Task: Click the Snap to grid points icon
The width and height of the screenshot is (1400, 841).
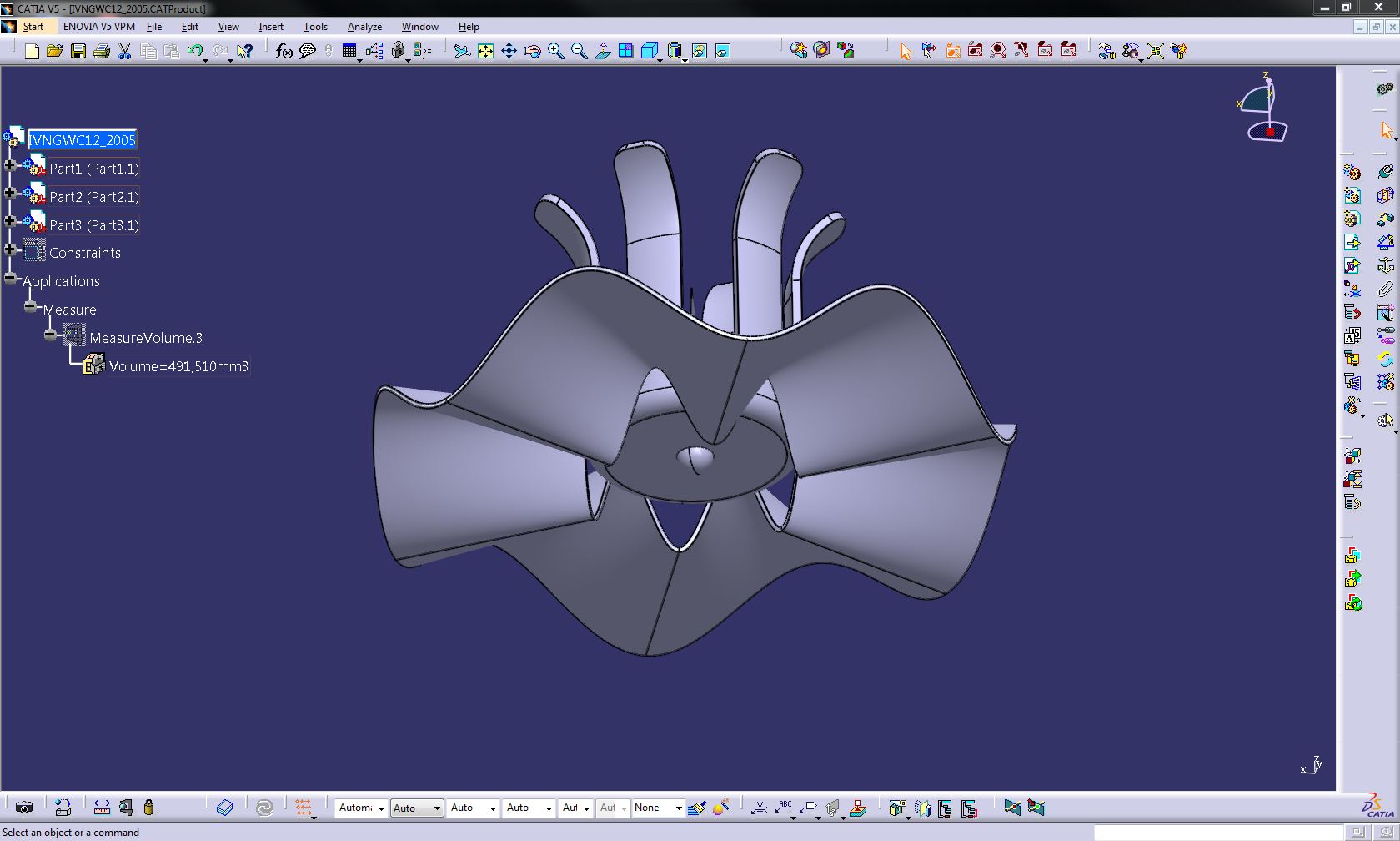Action: tap(304, 808)
